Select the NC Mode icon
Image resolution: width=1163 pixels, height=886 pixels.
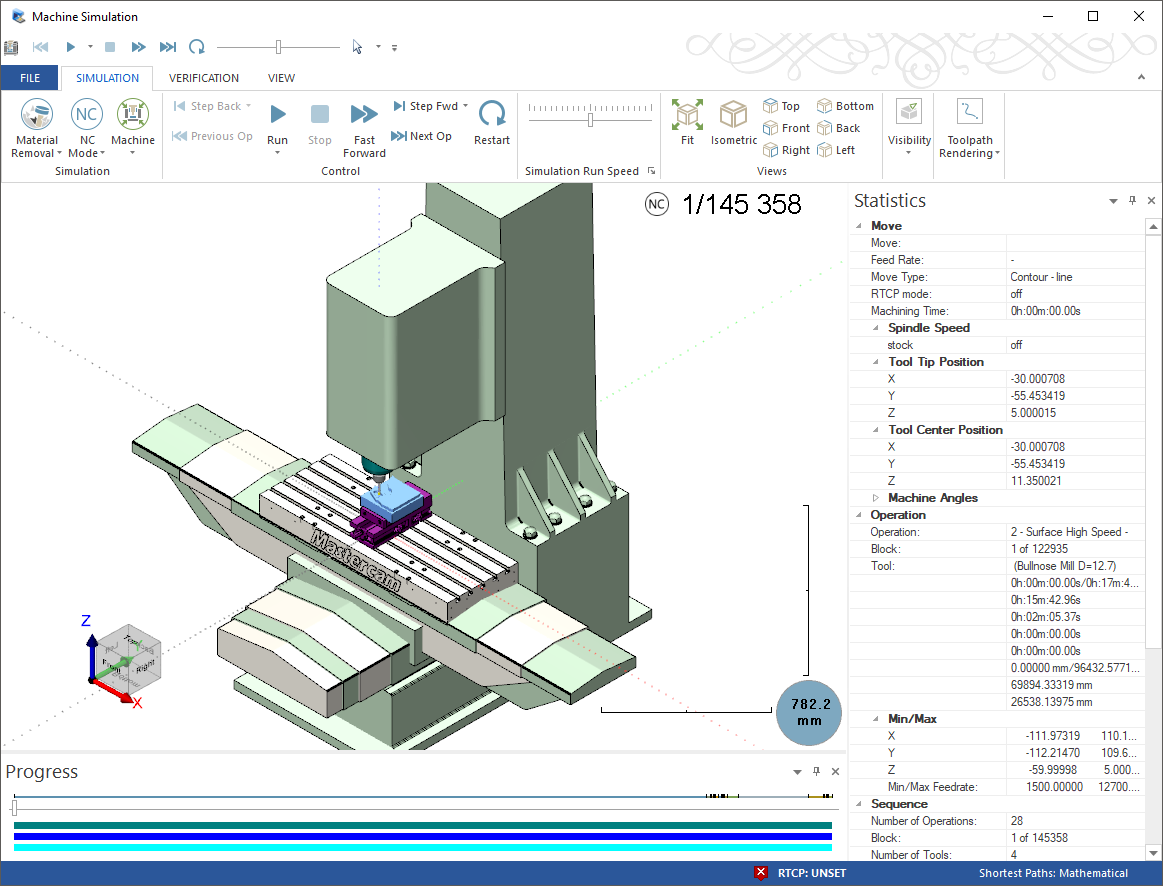point(87,114)
